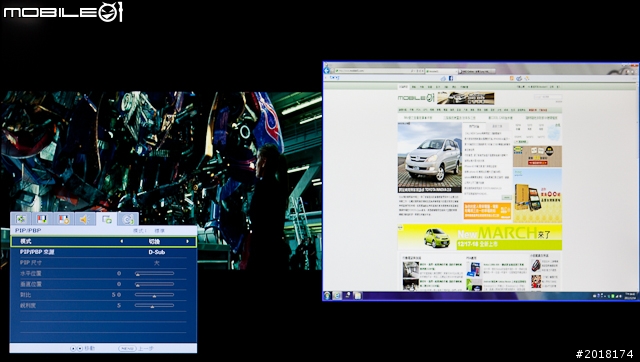Viewport: 640px width, 362px height.
Task: Click the IKEA advertisement on right column
Action: coord(538,156)
